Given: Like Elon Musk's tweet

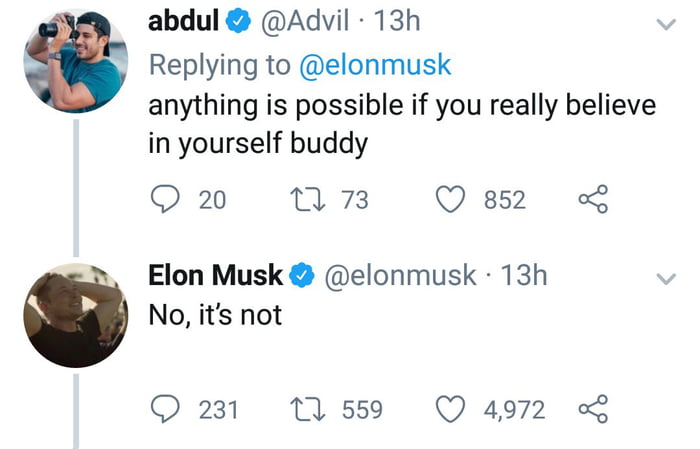Looking at the screenshot, I should [x=450, y=409].
